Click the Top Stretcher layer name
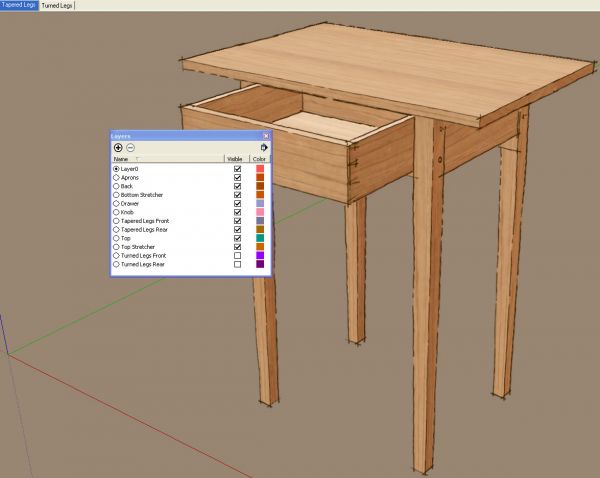 click(x=138, y=247)
